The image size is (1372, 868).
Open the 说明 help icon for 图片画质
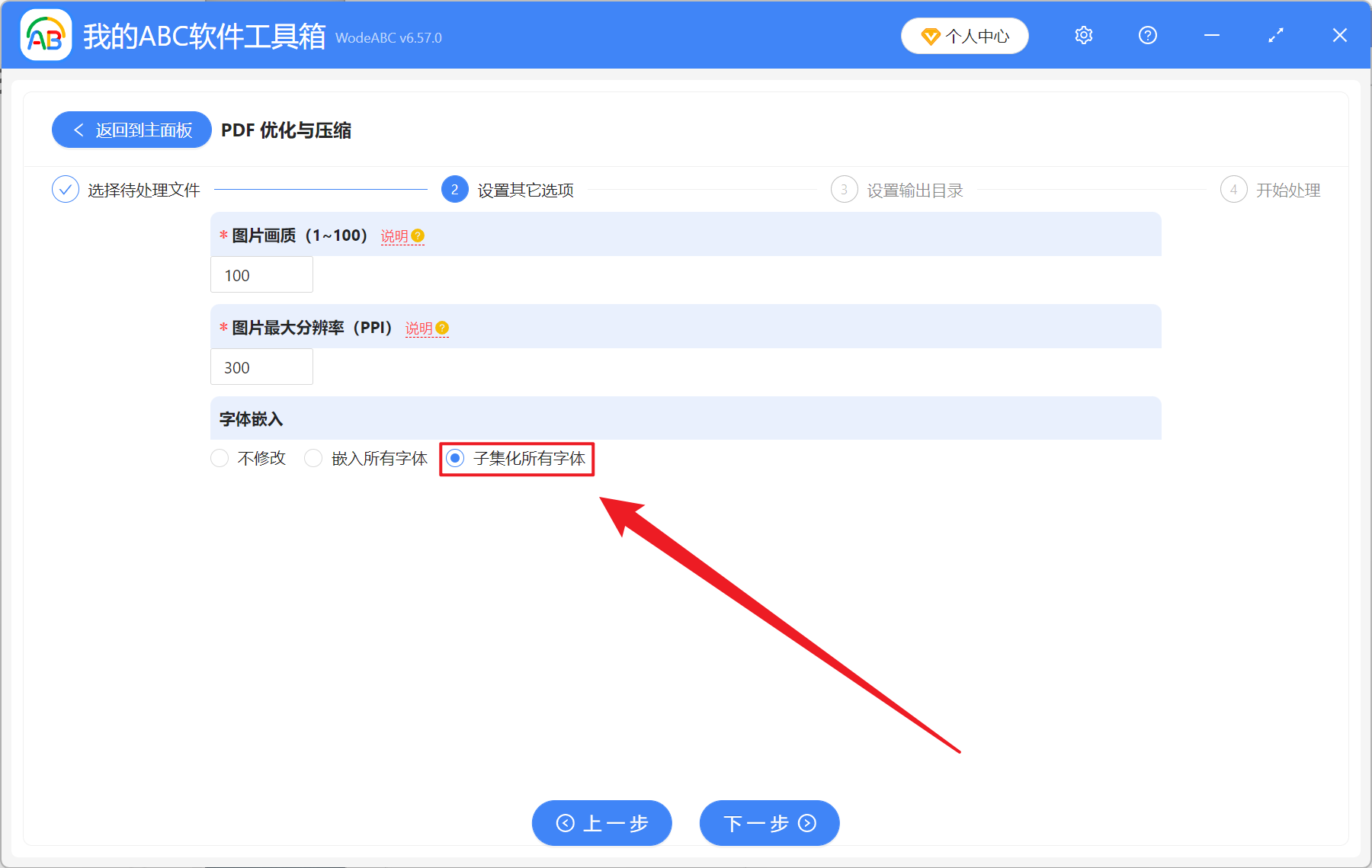pyautogui.click(x=416, y=236)
